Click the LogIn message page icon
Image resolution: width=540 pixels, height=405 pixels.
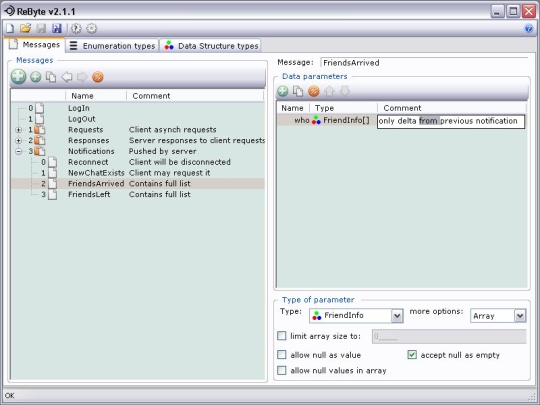(x=40, y=108)
